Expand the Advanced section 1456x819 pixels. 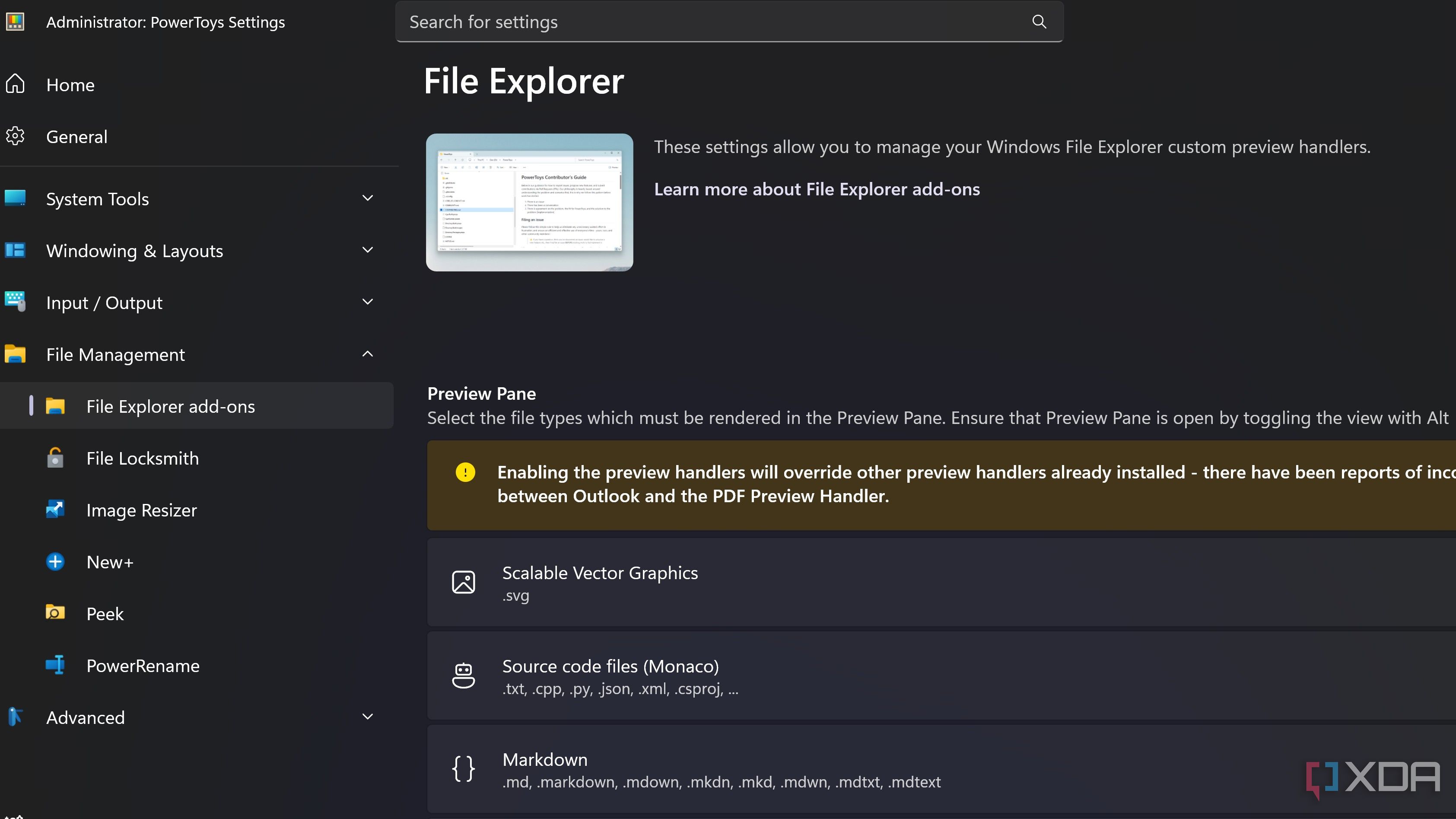(x=367, y=717)
